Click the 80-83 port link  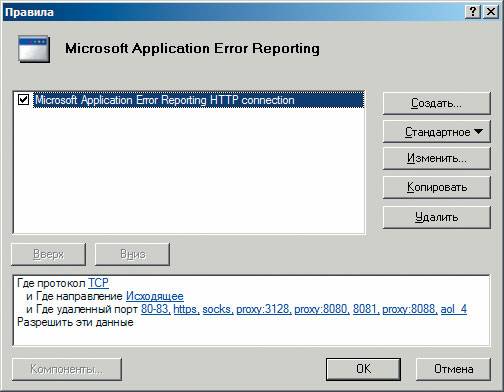155,309
